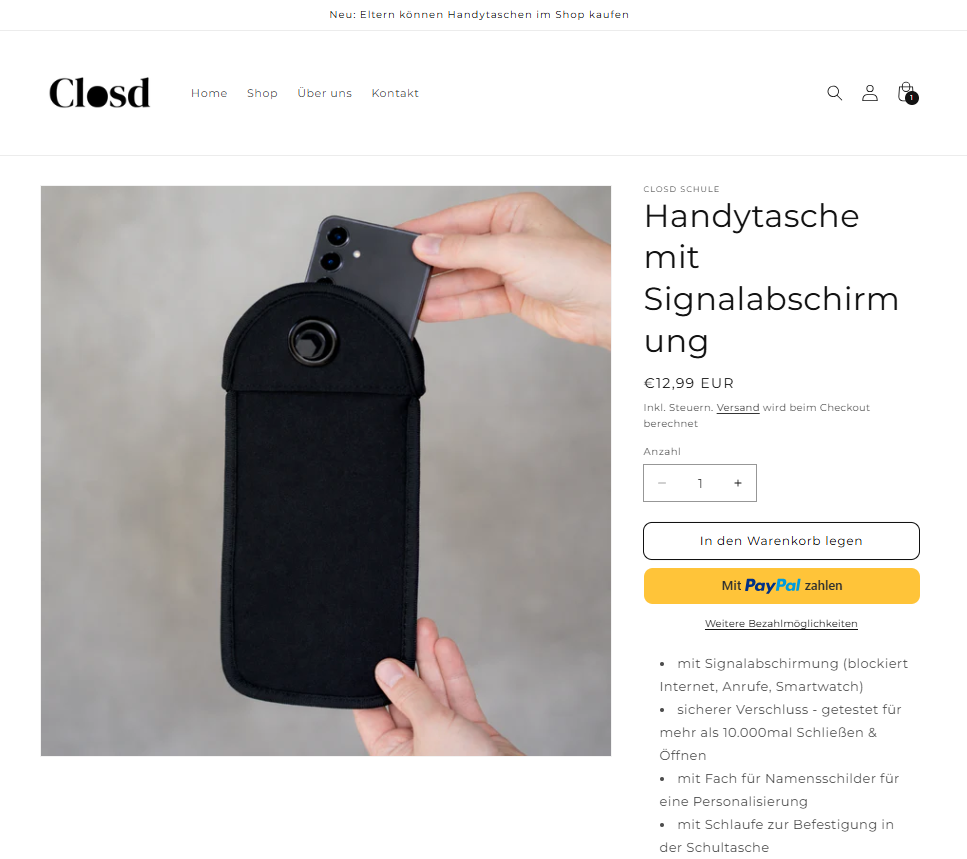The width and height of the screenshot is (967, 859).
Task: Open the Kontakt page
Action: tap(395, 93)
